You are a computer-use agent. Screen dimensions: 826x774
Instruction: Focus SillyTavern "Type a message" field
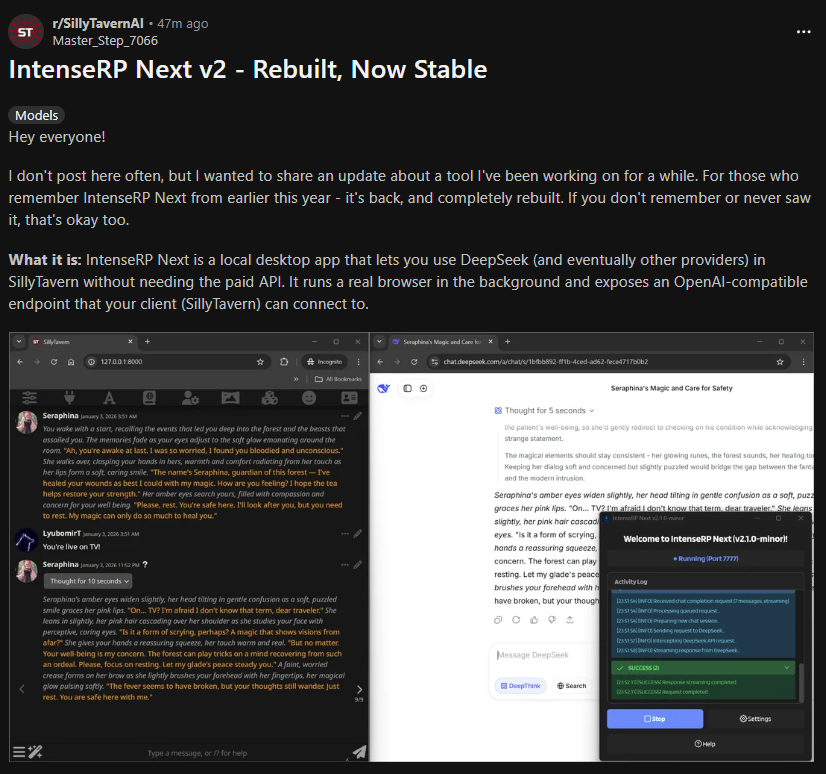coord(197,753)
